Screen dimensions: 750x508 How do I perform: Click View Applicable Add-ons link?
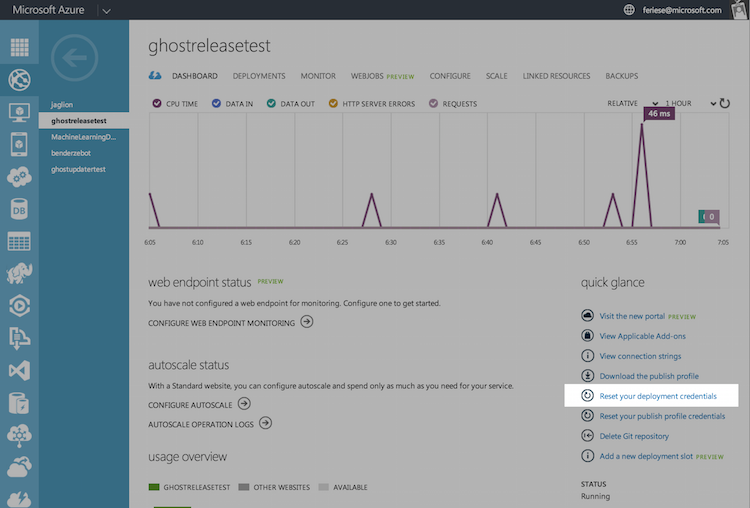coord(642,336)
